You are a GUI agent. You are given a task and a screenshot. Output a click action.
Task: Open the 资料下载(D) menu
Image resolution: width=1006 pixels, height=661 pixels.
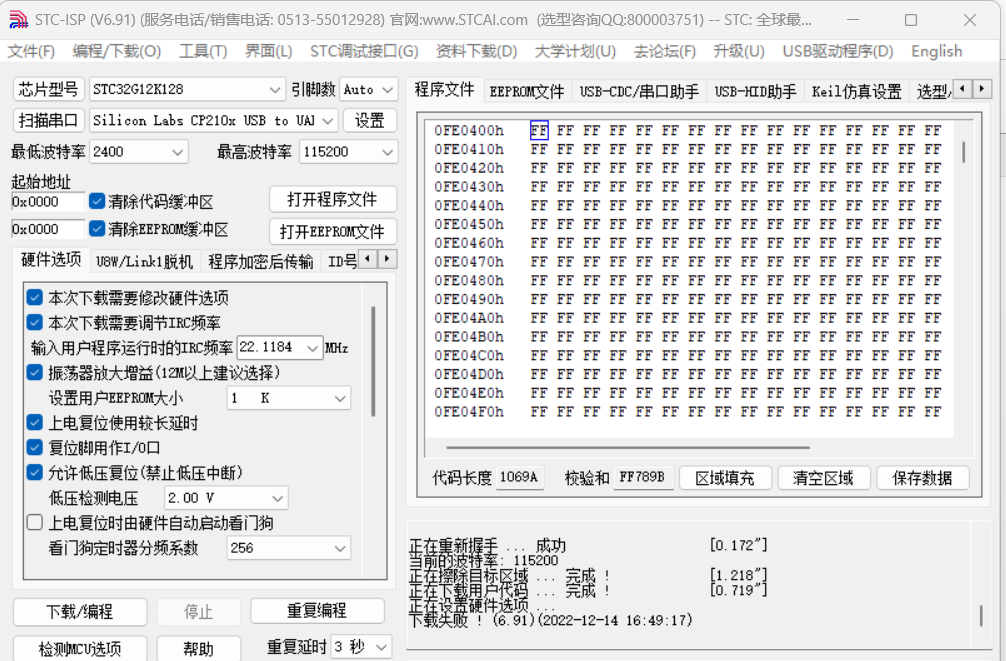(476, 51)
